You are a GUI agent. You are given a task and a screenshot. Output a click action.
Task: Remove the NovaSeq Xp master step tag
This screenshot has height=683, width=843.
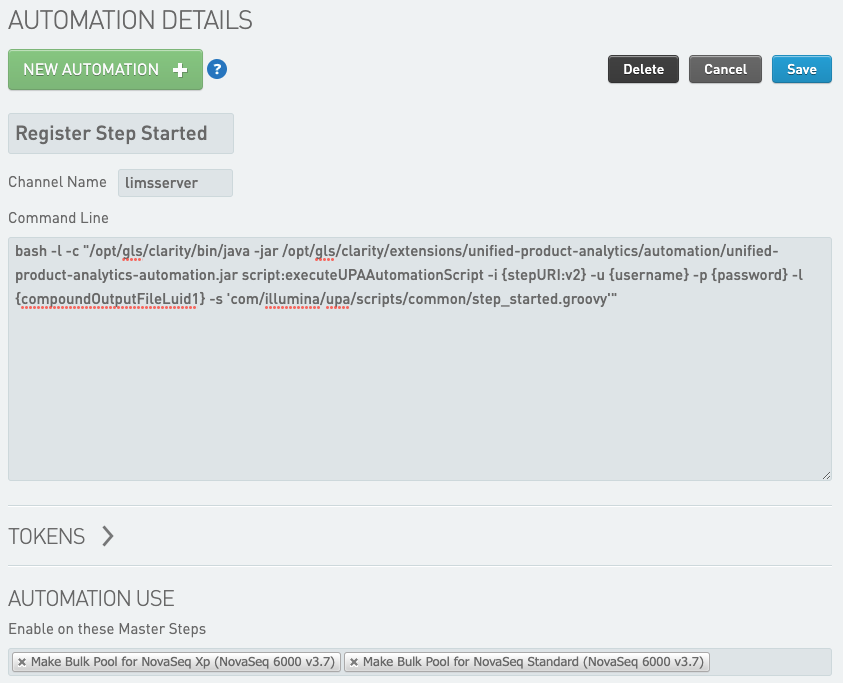[x=20, y=662]
